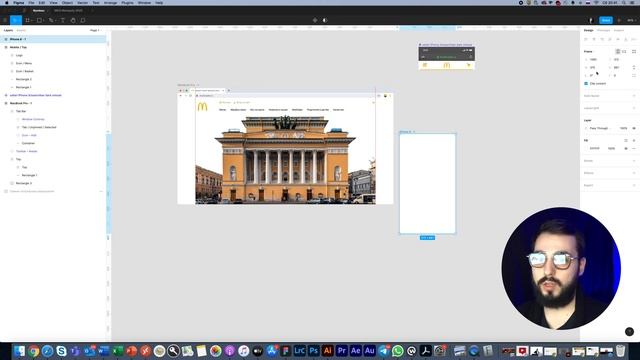
Task: Click the Create component icon in toolbar
Action: click(315, 20)
